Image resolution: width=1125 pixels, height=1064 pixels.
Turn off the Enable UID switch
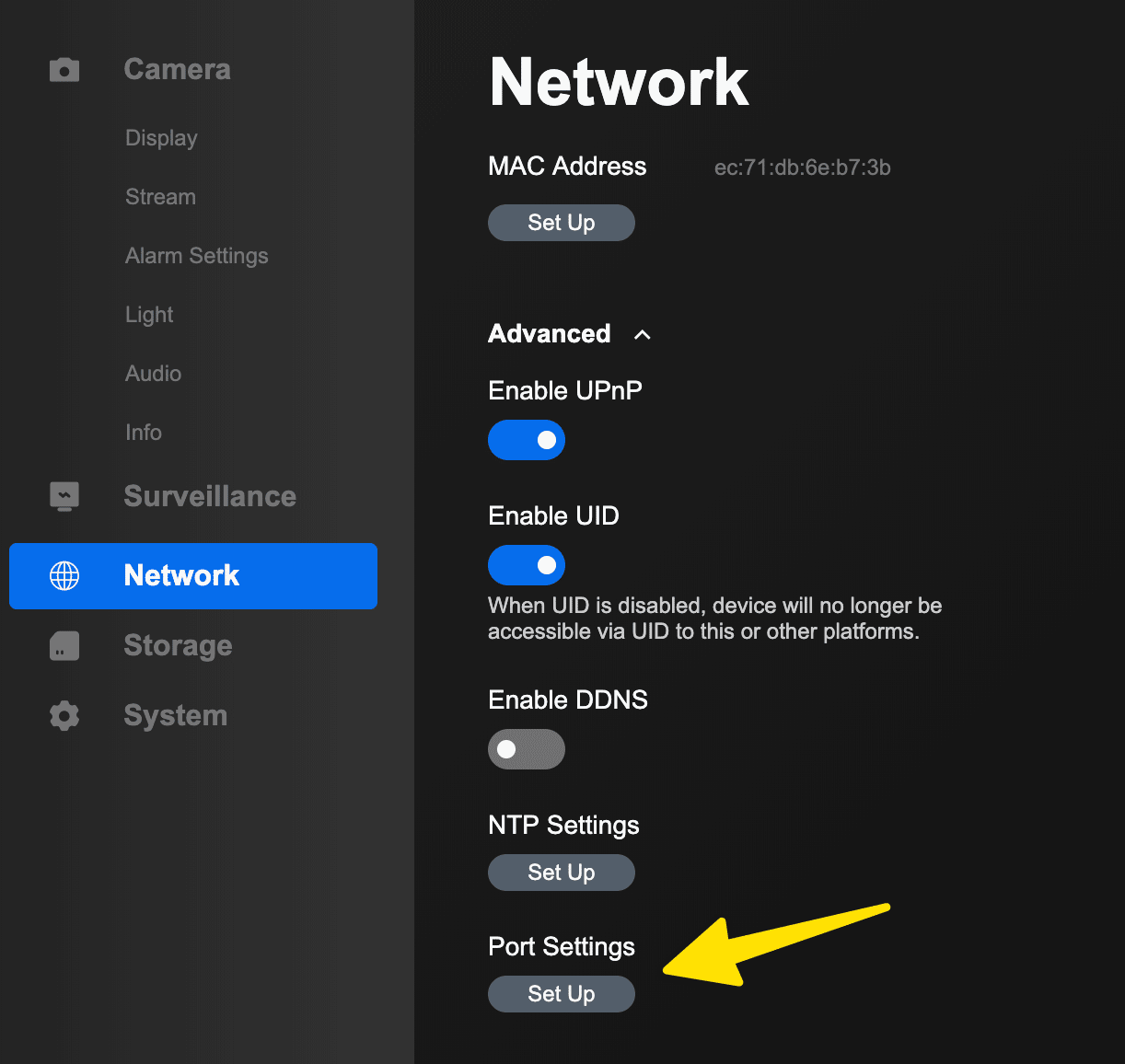pos(527,565)
